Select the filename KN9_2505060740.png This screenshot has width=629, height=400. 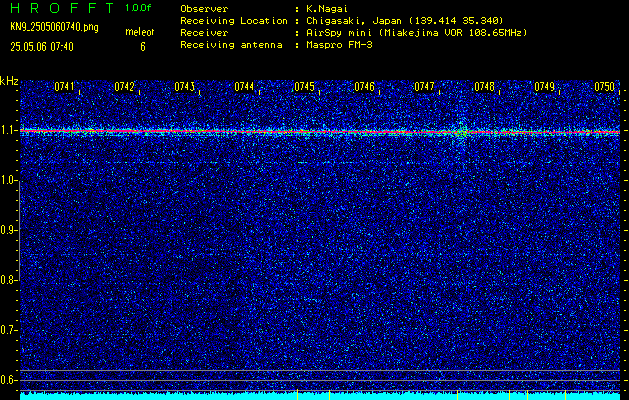[54, 27]
